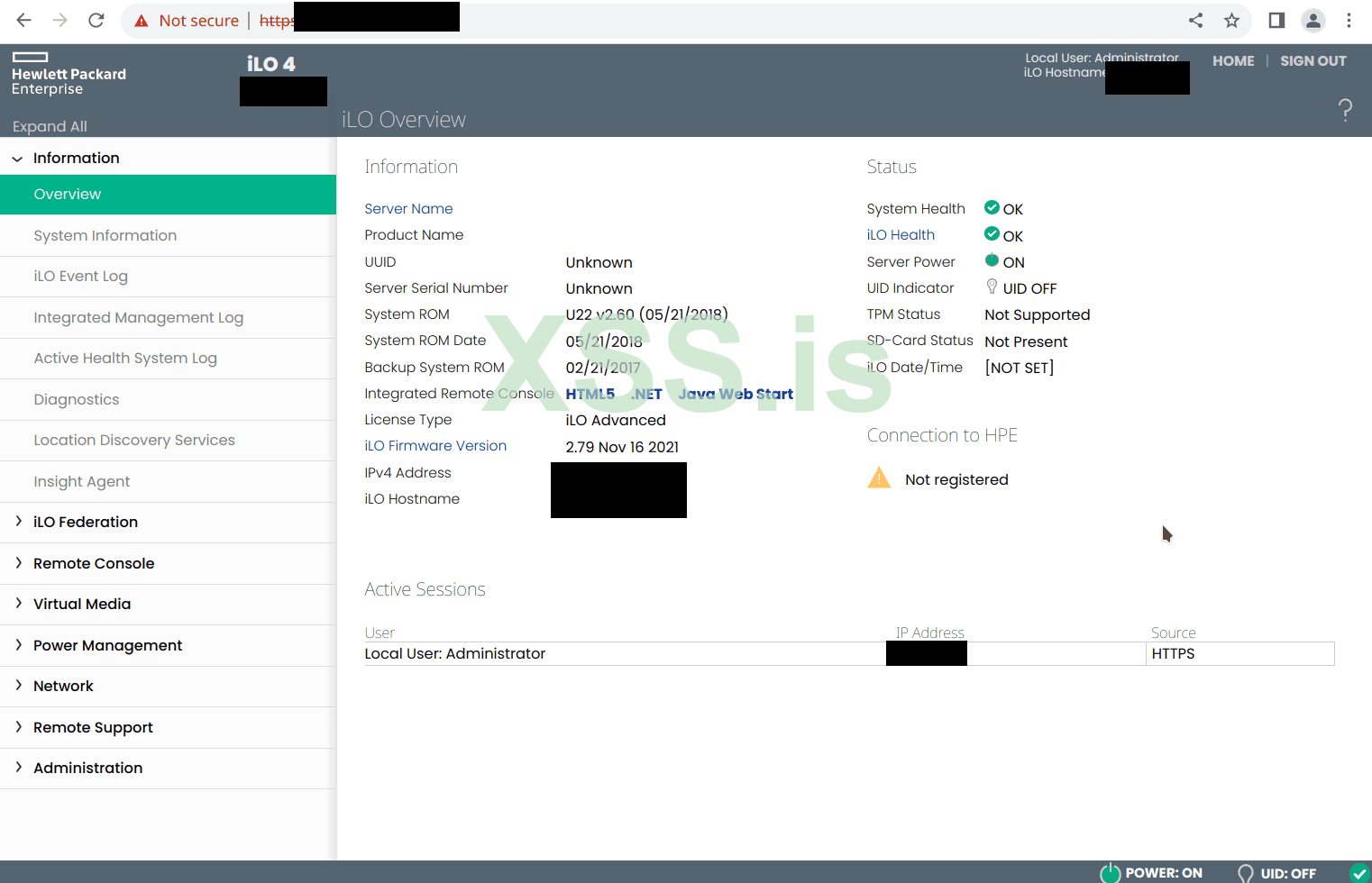
Task: Click the iLO Health OK check icon
Action: click(x=992, y=234)
